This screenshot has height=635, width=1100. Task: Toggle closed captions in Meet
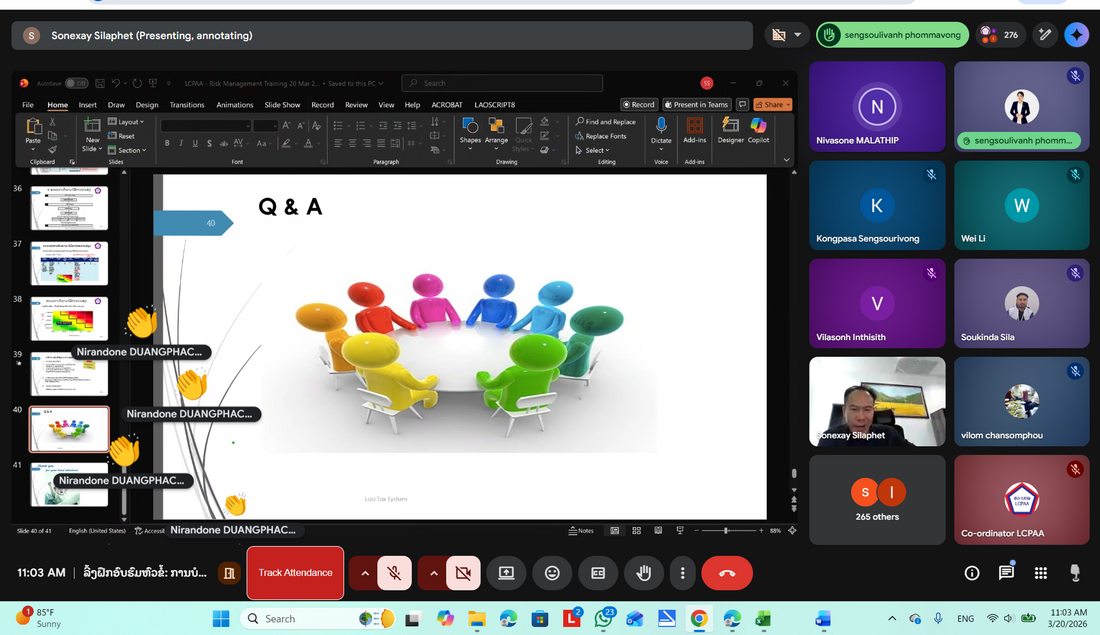point(598,573)
